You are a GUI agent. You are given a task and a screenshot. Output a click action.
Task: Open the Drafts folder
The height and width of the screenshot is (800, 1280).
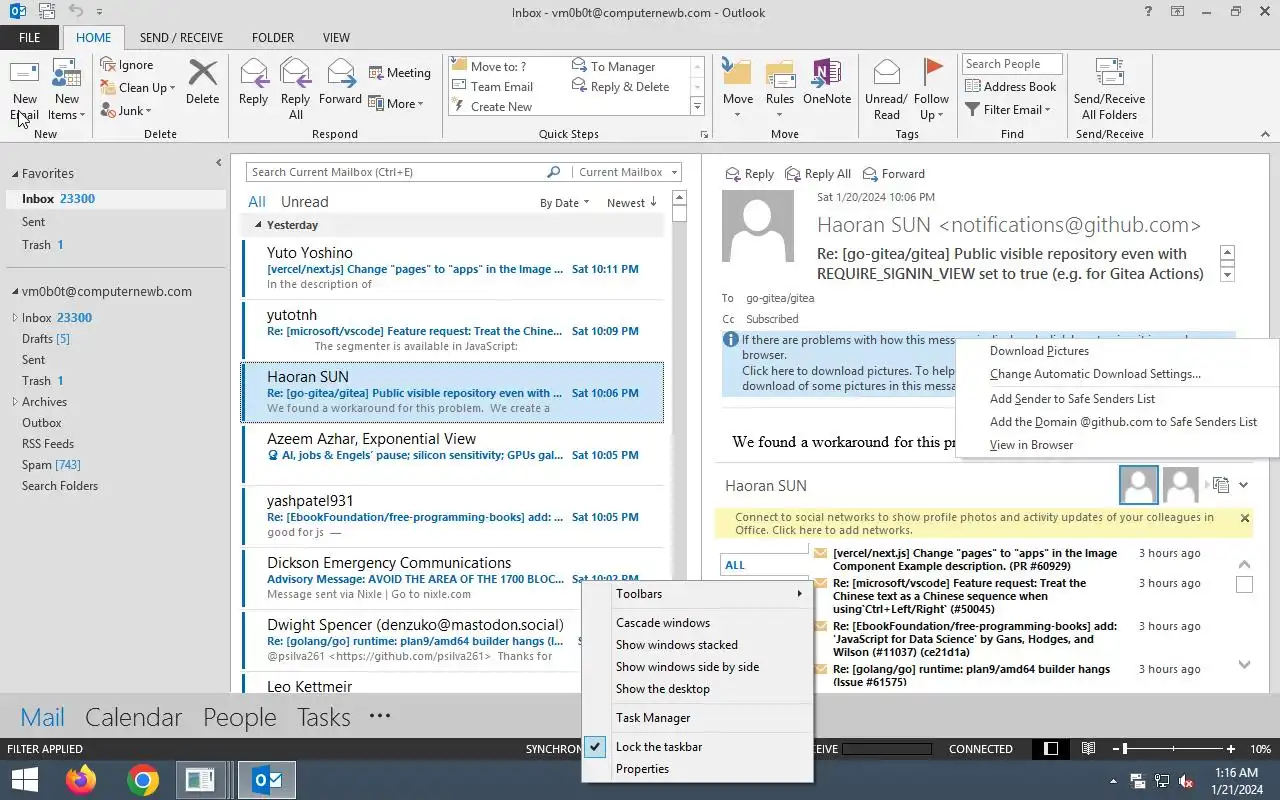[x=46, y=339]
